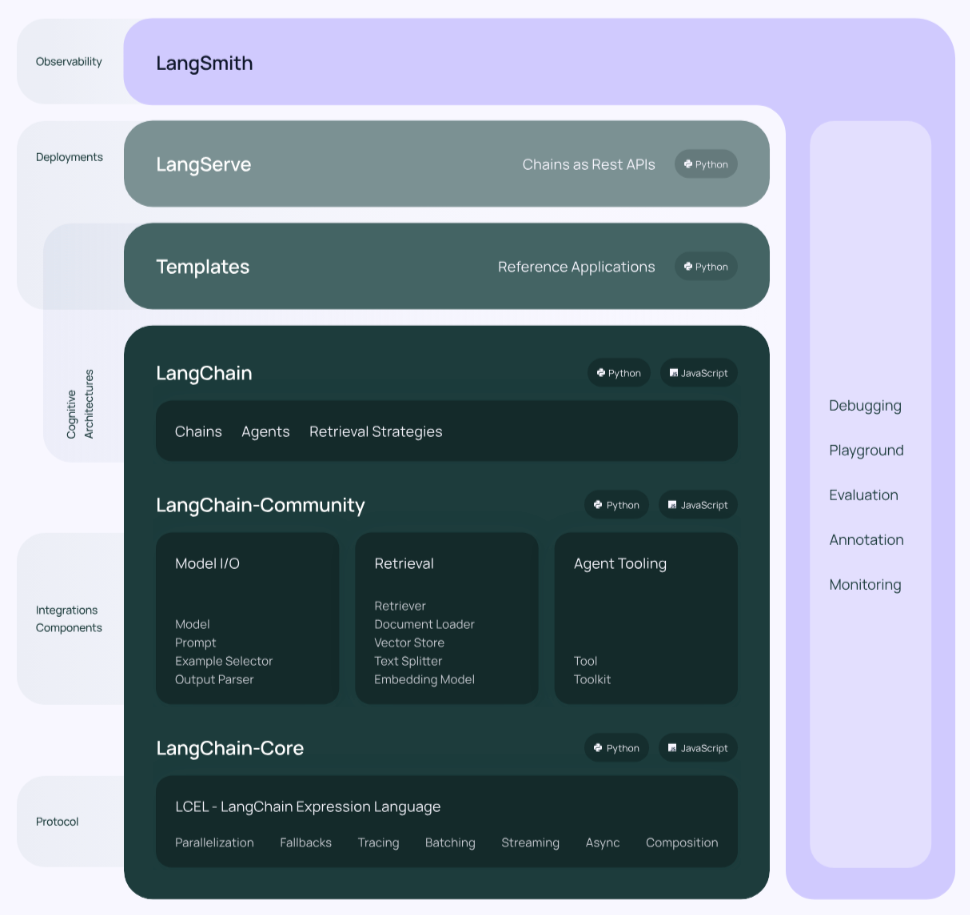970x915 pixels.
Task: Click 'Retriever' in the Retrieval card
Action: point(400,606)
